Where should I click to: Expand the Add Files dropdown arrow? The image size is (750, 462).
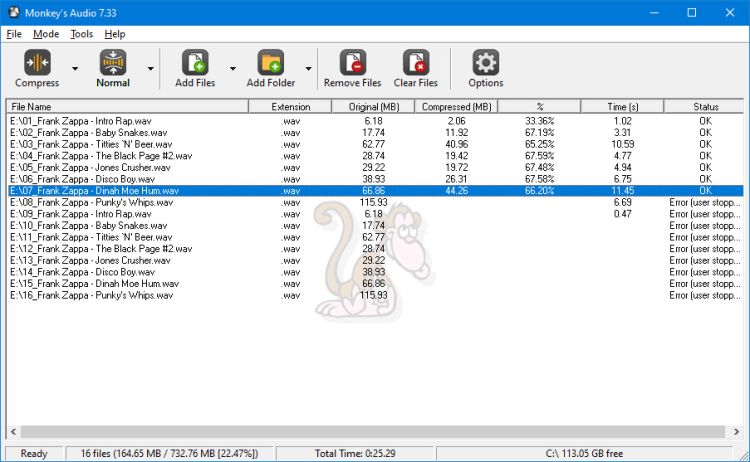click(x=233, y=69)
